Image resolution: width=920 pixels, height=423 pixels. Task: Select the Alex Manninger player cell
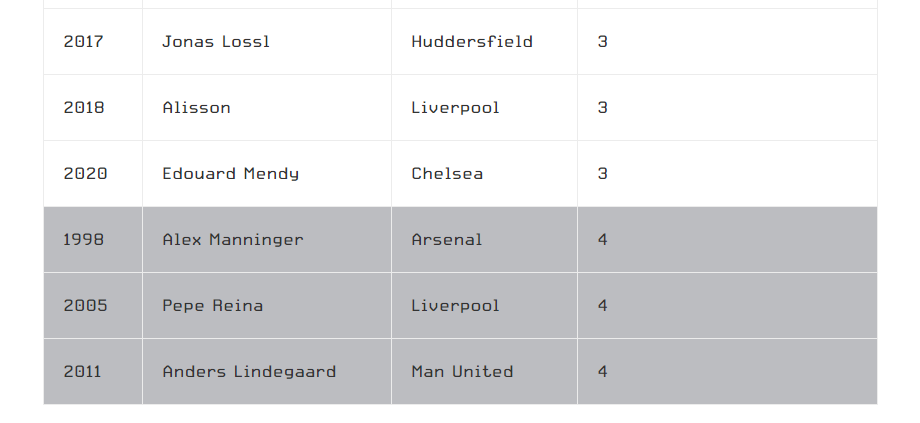[x=233, y=240]
